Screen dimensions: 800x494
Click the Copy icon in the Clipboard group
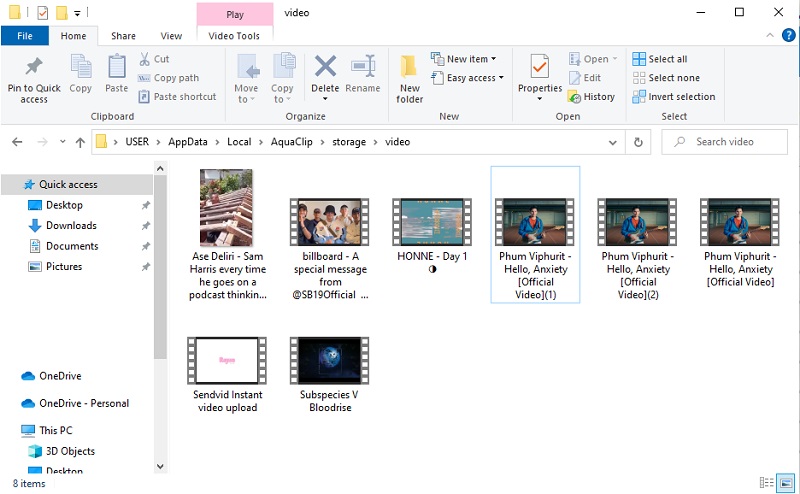coord(81,67)
